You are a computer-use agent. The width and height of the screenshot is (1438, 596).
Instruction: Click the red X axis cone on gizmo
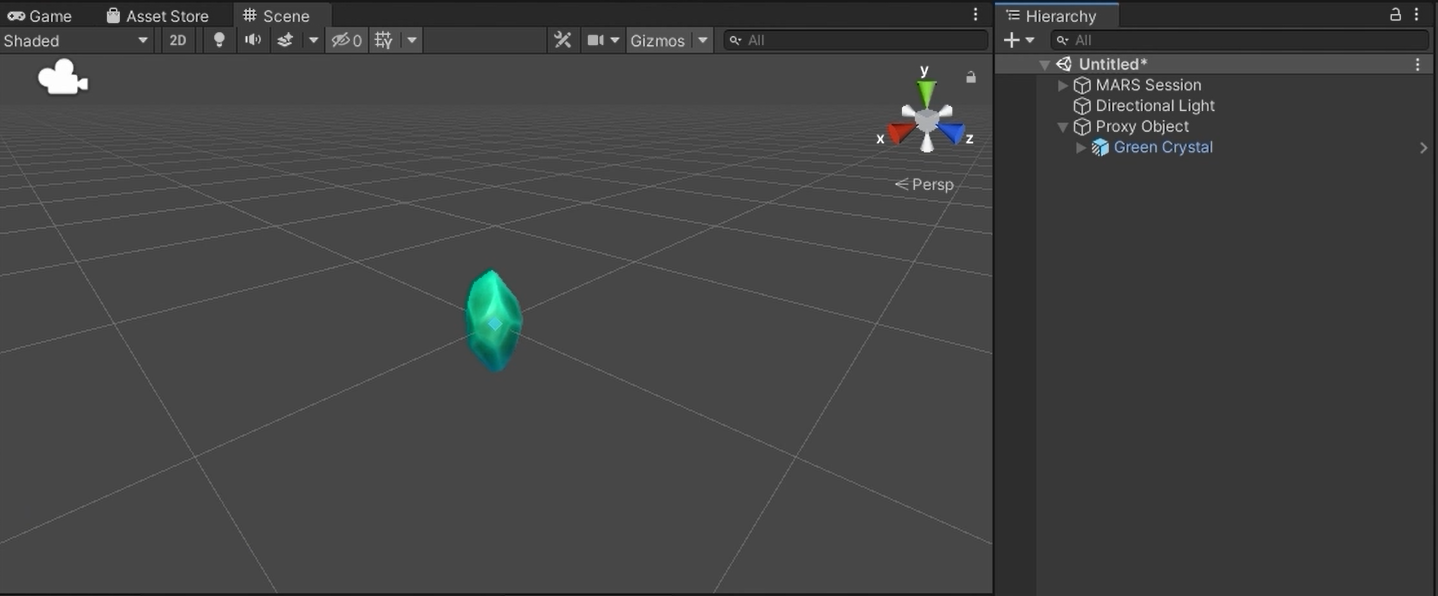901,132
